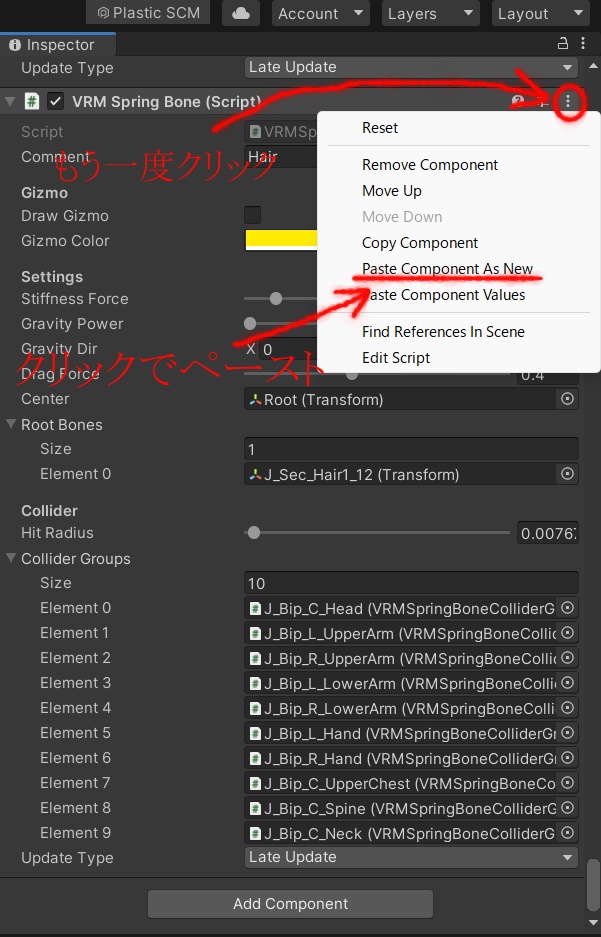
Task: Select Paste Component As New
Action: click(x=447, y=269)
